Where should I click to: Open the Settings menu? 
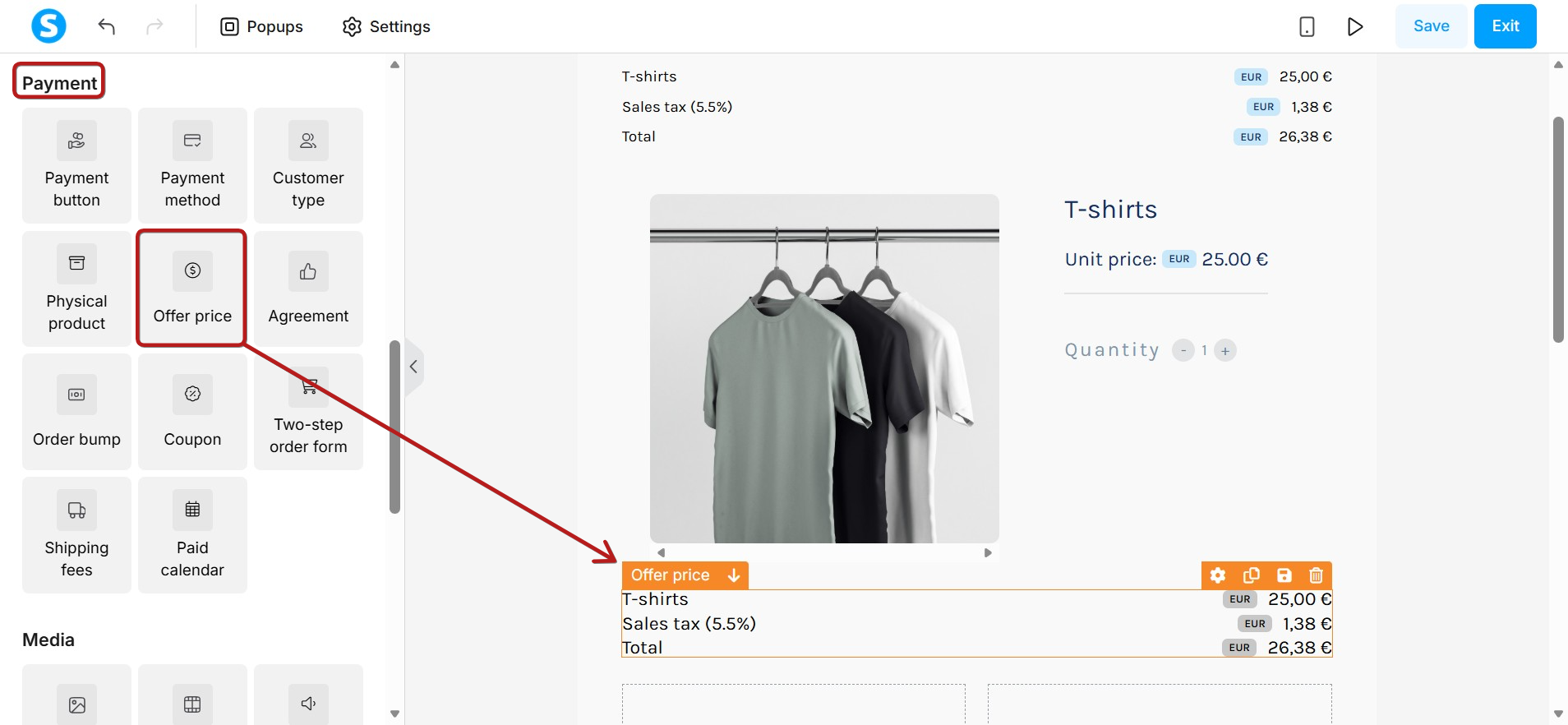tap(386, 26)
